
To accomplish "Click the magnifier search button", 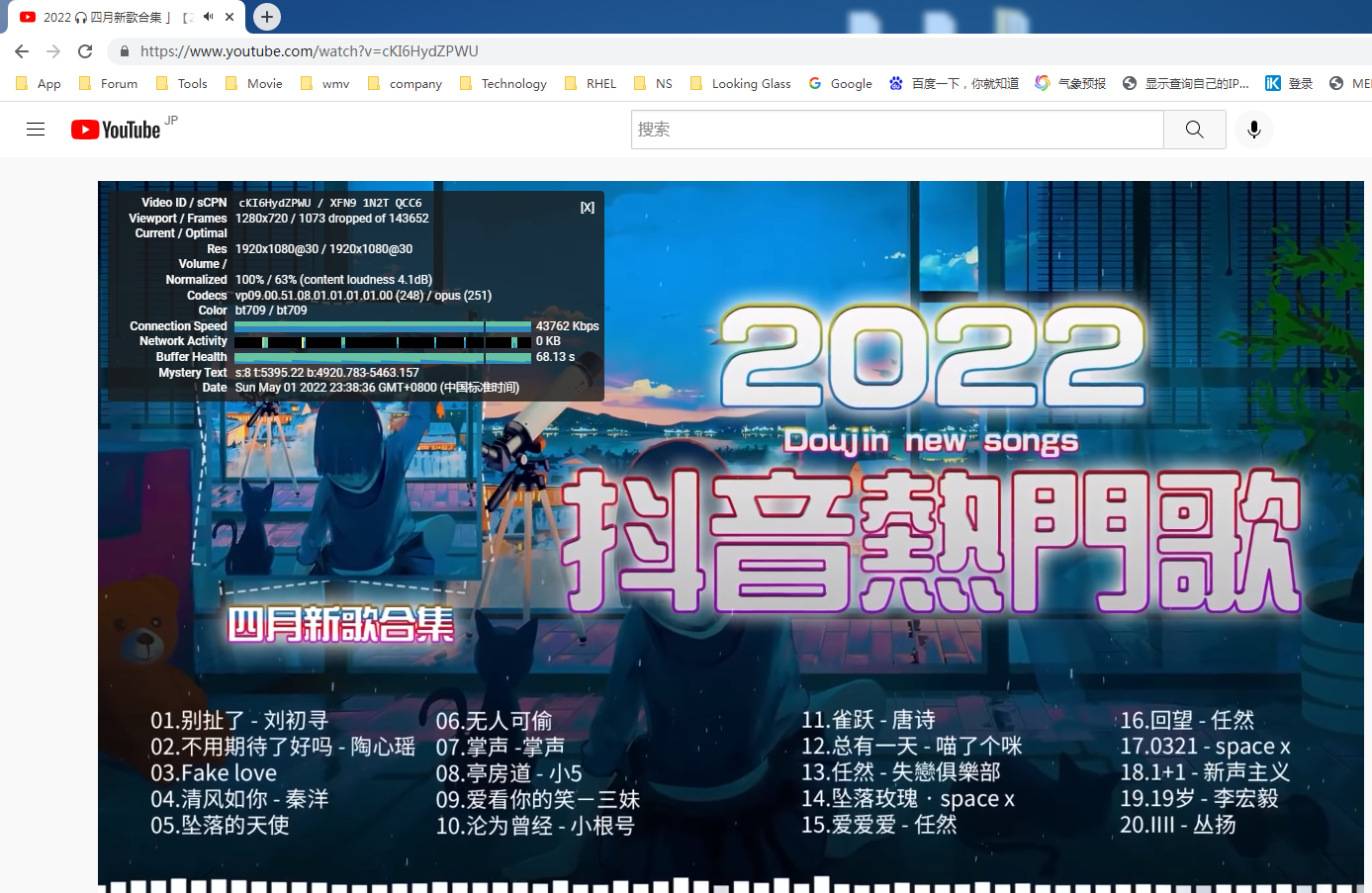I will pyautogui.click(x=1195, y=130).
